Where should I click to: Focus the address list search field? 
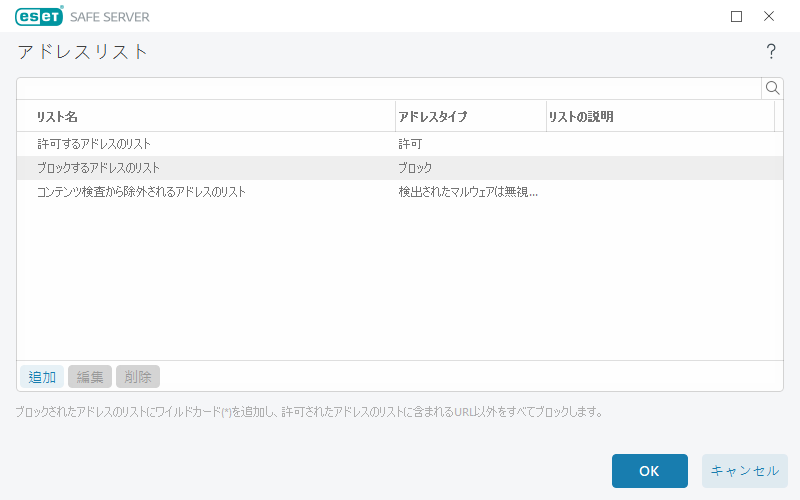[x=388, y=88]
